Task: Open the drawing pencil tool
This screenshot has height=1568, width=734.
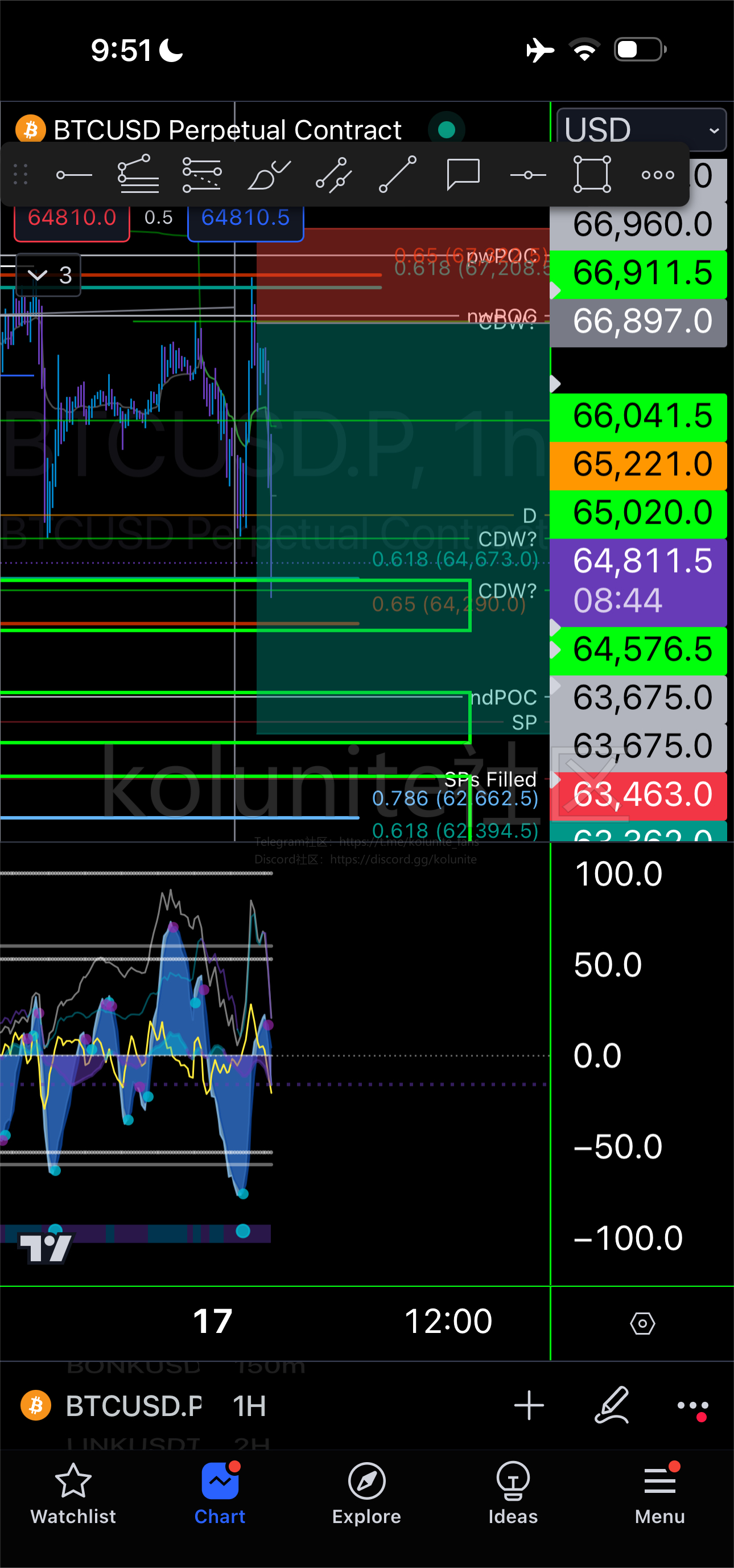Action: pos(612,1405)
